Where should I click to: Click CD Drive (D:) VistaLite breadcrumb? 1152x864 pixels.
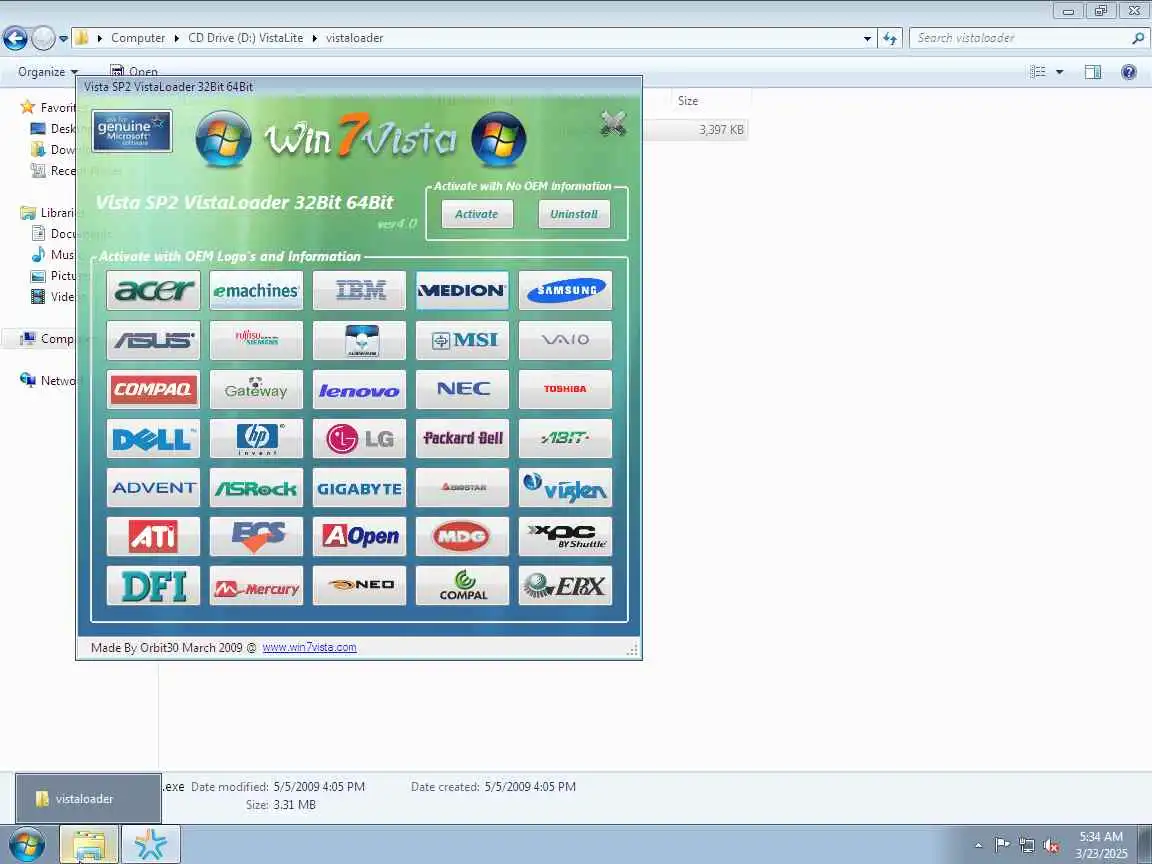click(245, 38)
